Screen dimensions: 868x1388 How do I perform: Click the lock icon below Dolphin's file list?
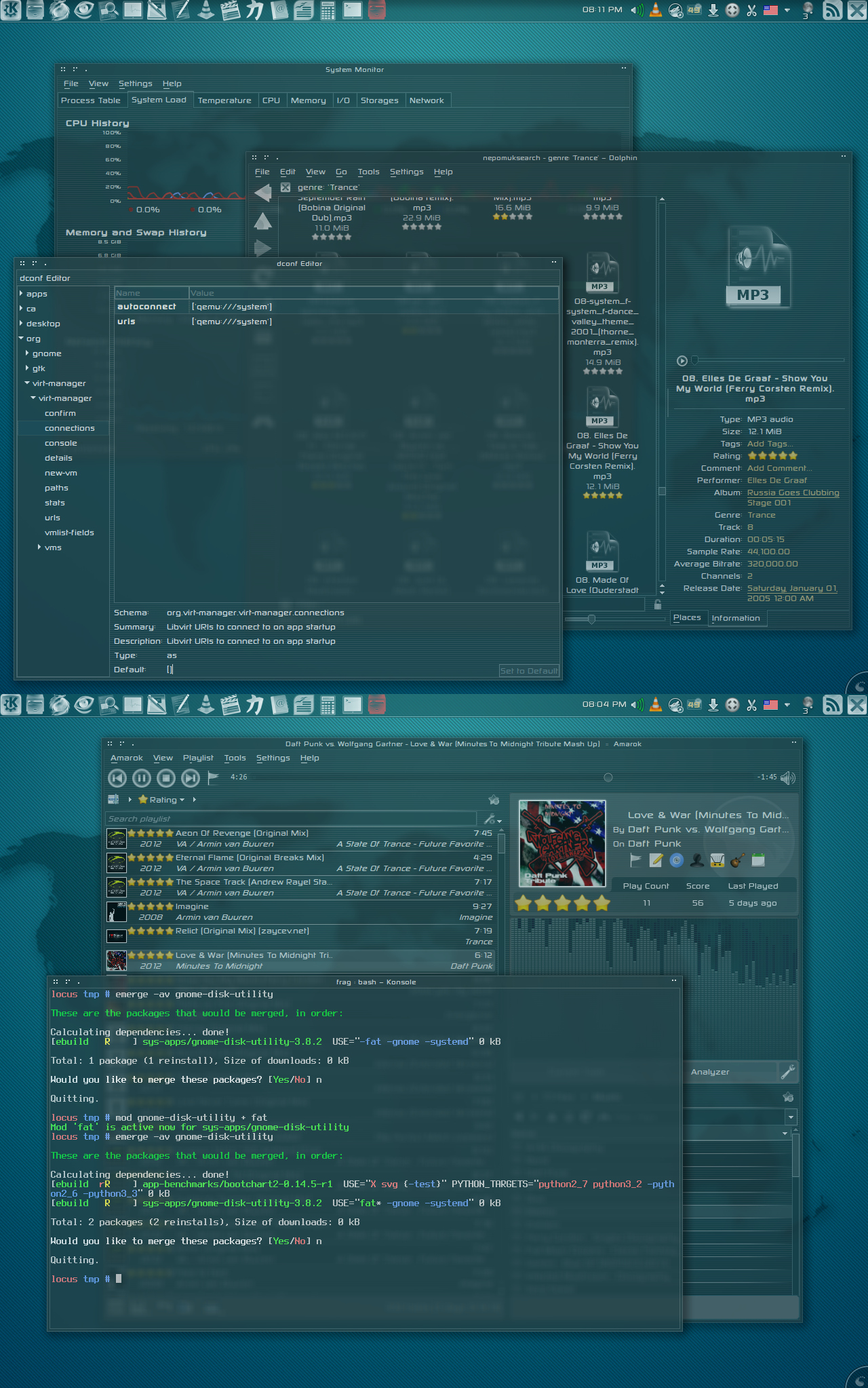click(x=658, y=604)
